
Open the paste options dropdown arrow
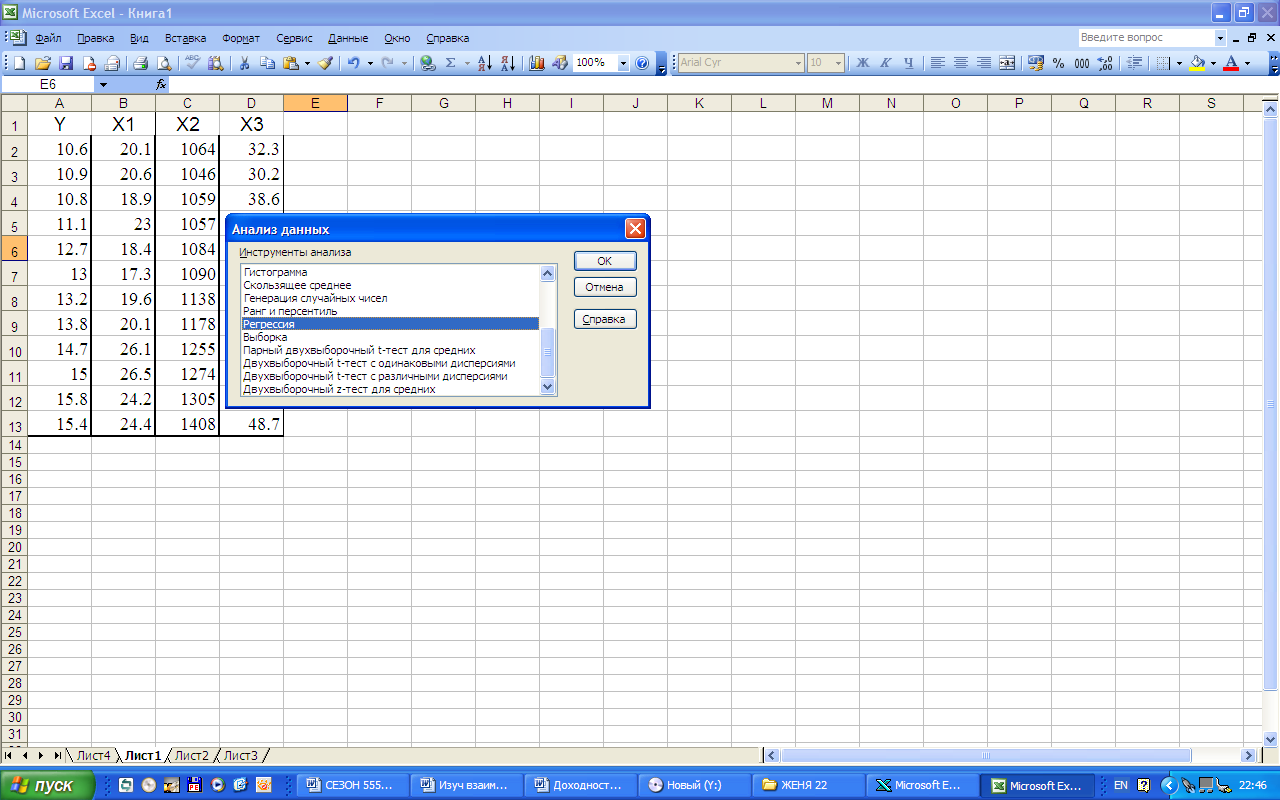tap(307, 63)
